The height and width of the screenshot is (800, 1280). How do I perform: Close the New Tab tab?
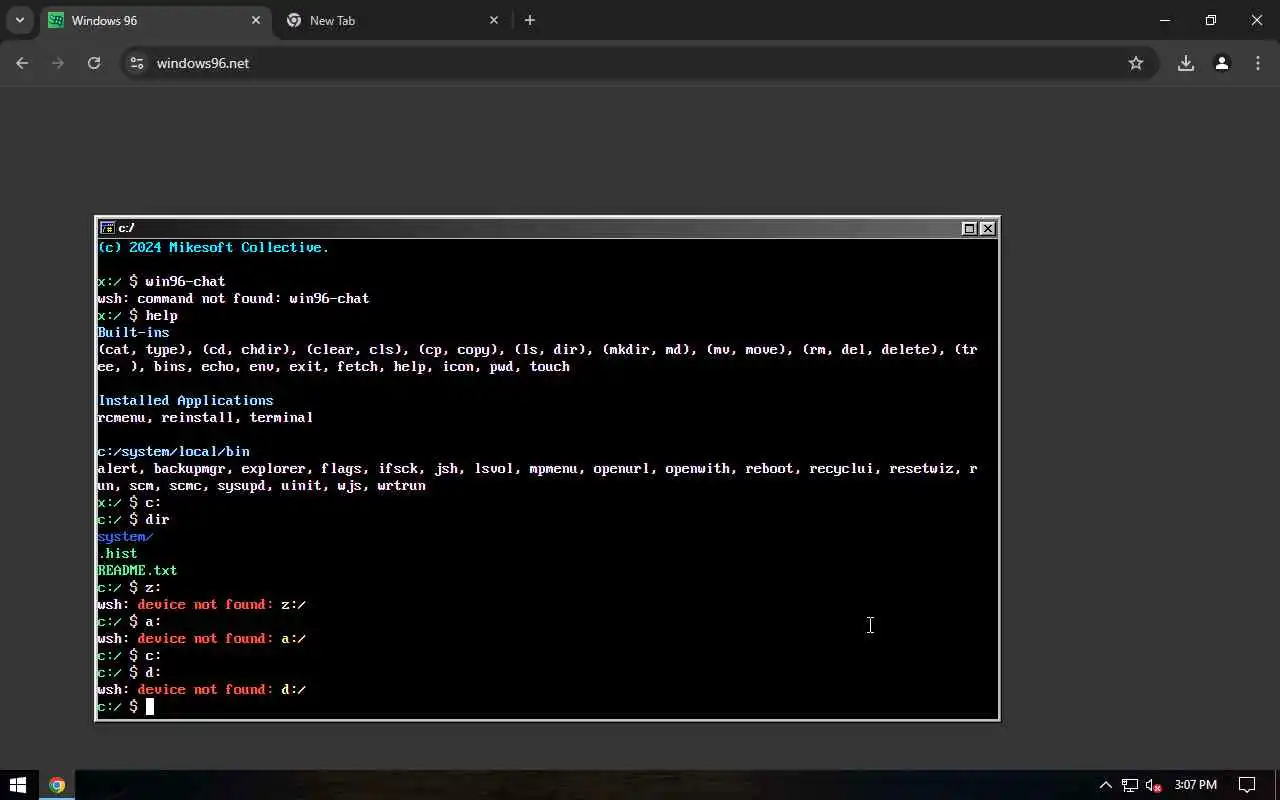(x=494, y=20)
